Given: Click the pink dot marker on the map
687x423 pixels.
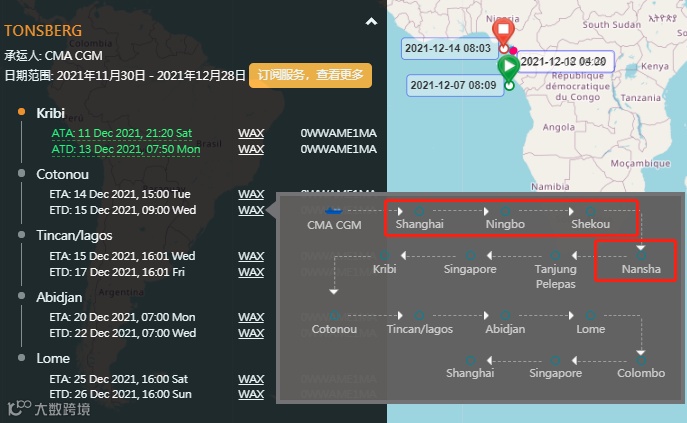Looking at the screenshot, I should 513,51.
